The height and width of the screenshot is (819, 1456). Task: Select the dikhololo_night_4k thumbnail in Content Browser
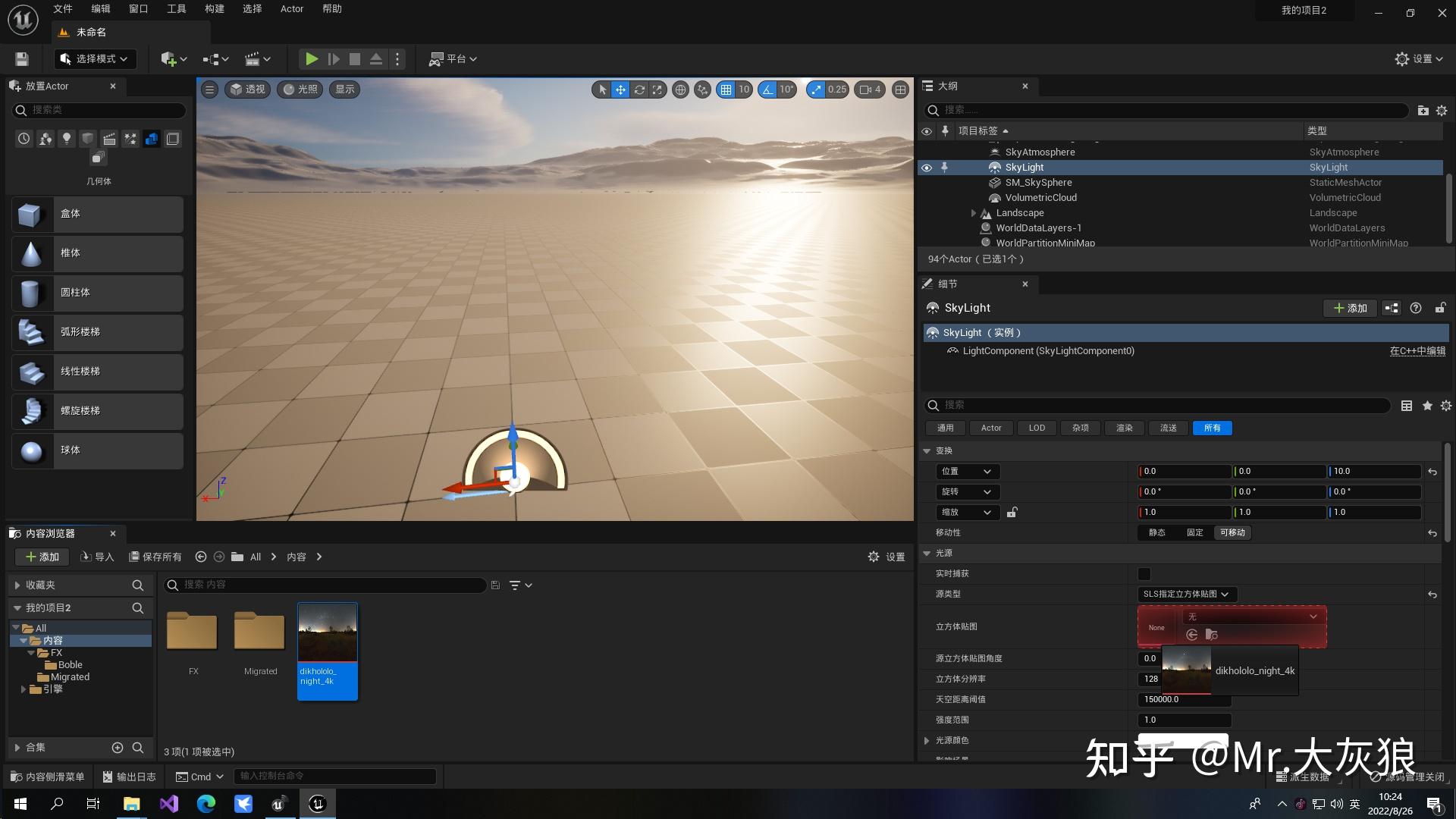click(x=327, y=632)
